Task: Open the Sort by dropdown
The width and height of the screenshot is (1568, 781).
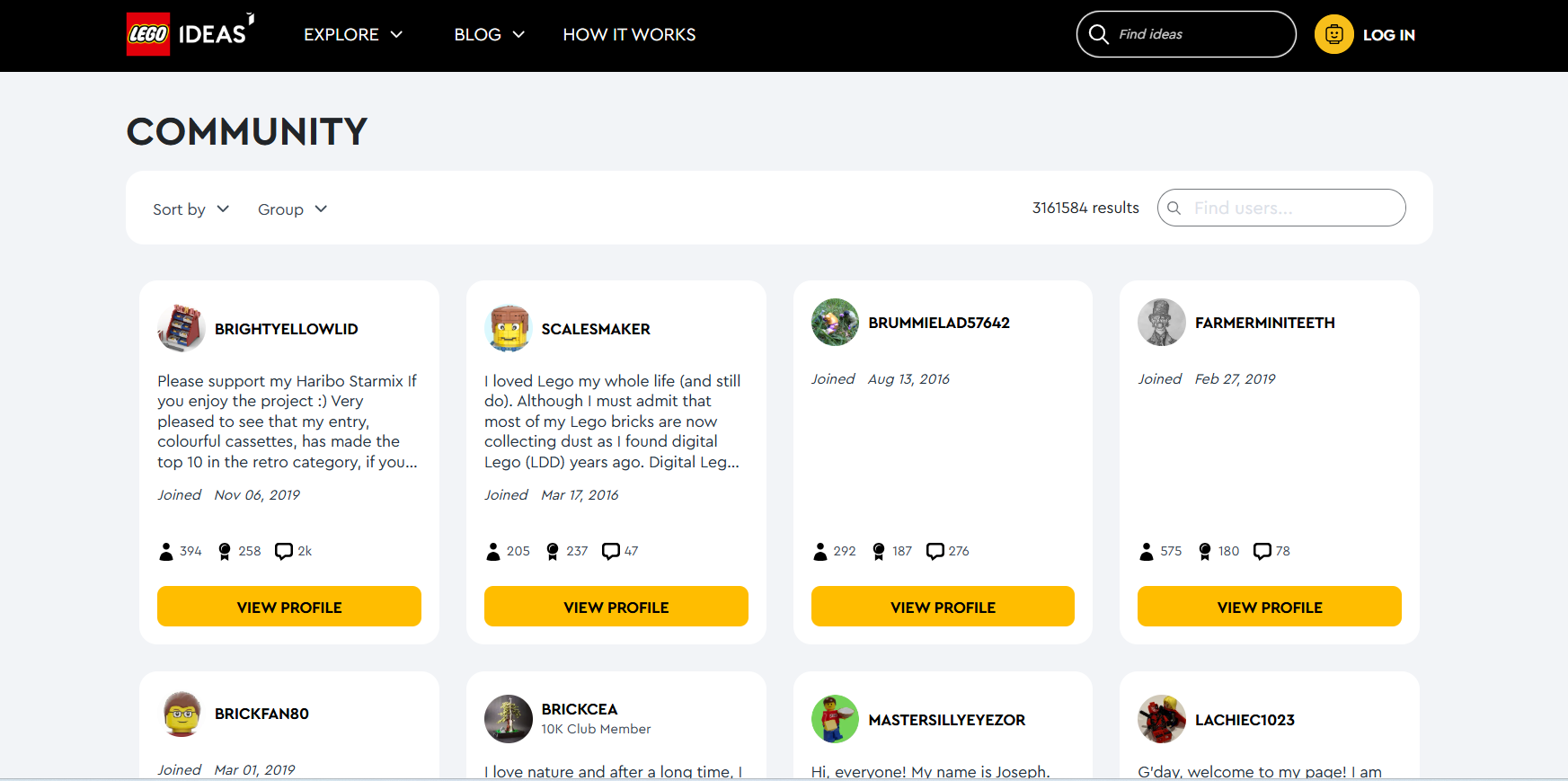Action: pos(190,209)
